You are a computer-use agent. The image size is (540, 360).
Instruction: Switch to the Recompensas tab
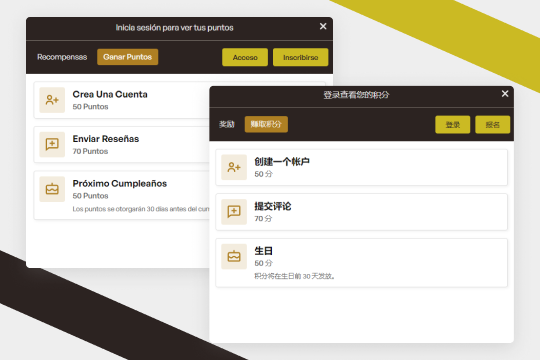(62, 57)
